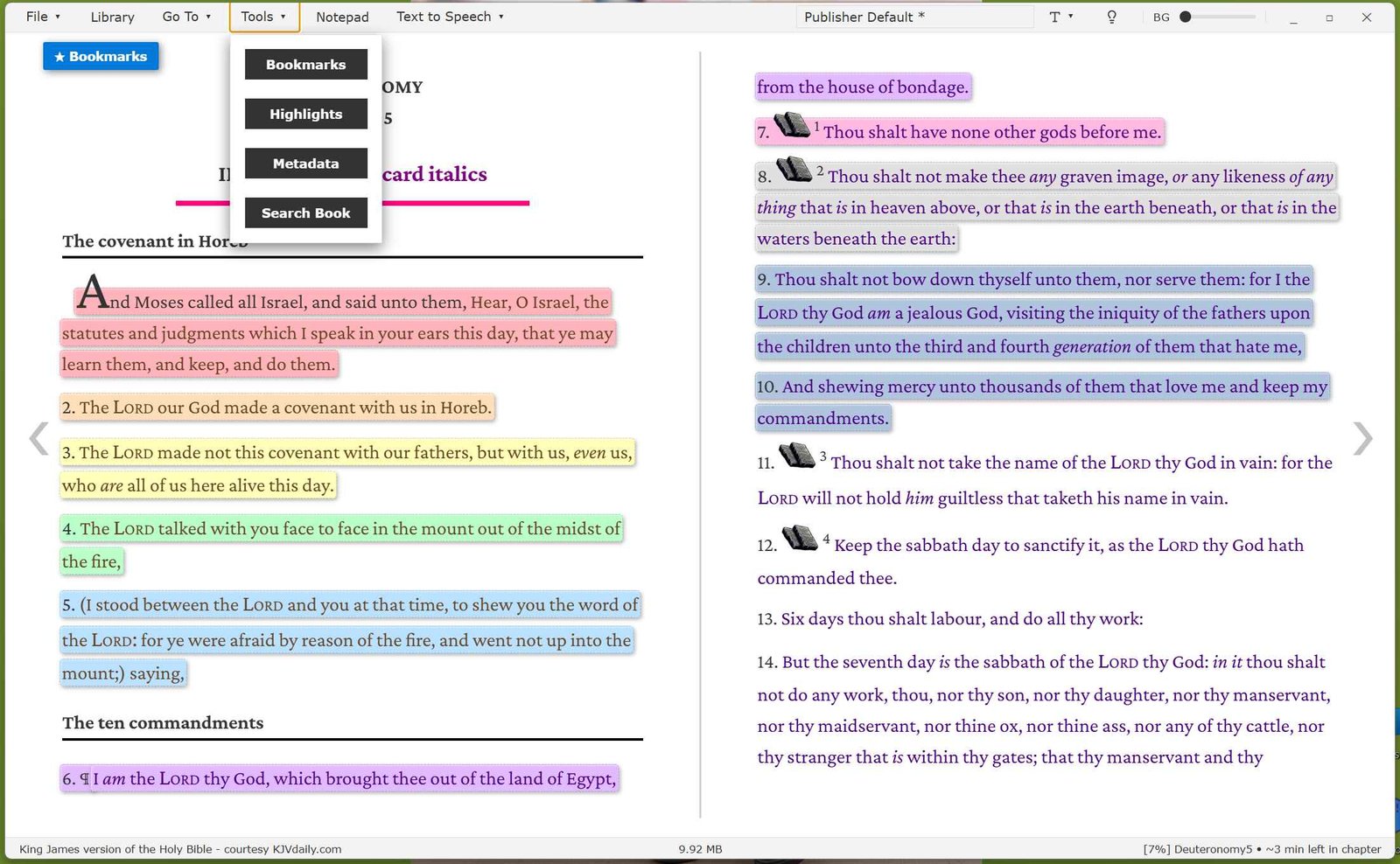Click the highlighted verse 10 text
1400x864 pixels.
coord(1043,402)
